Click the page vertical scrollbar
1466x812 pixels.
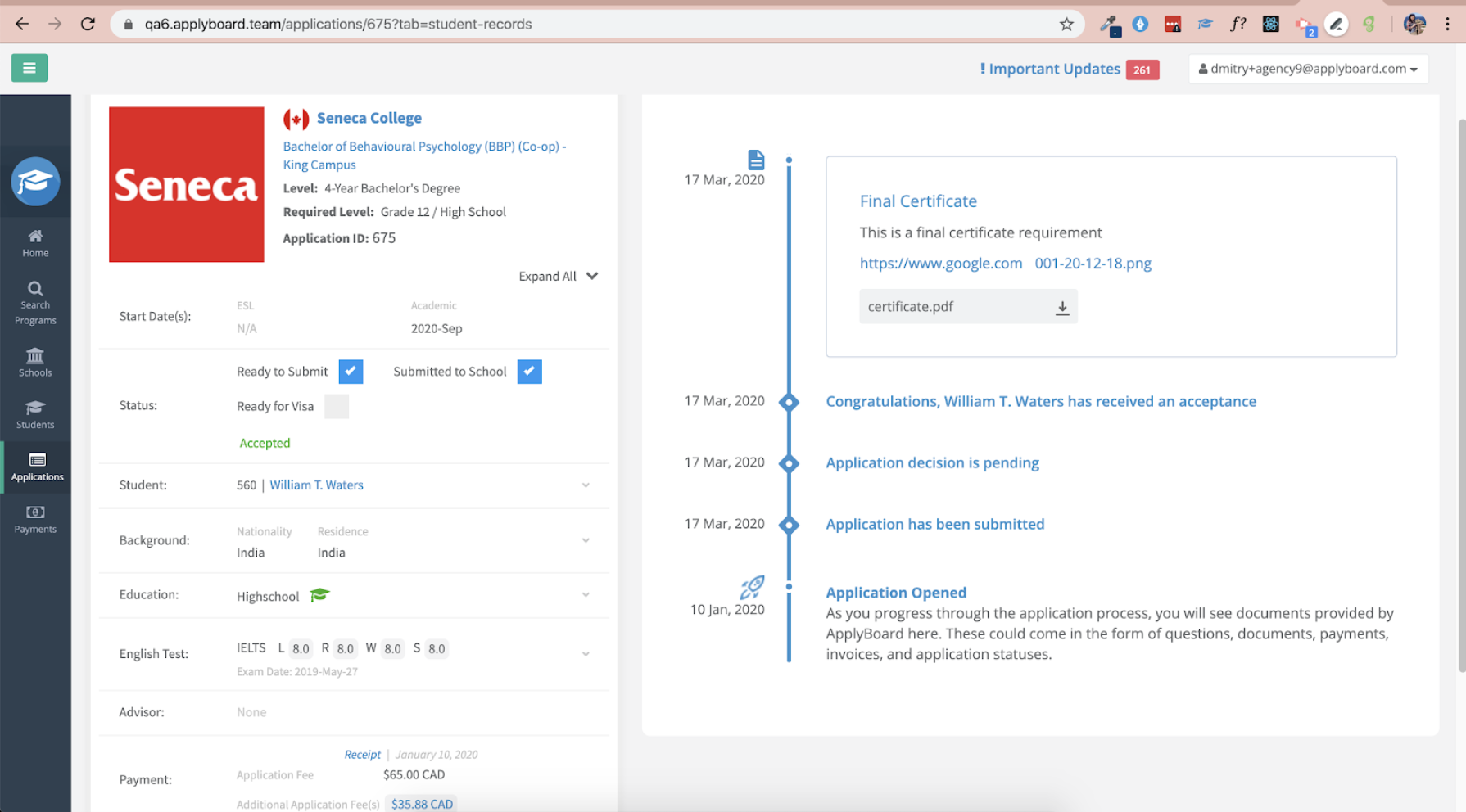pos(1461,395)
